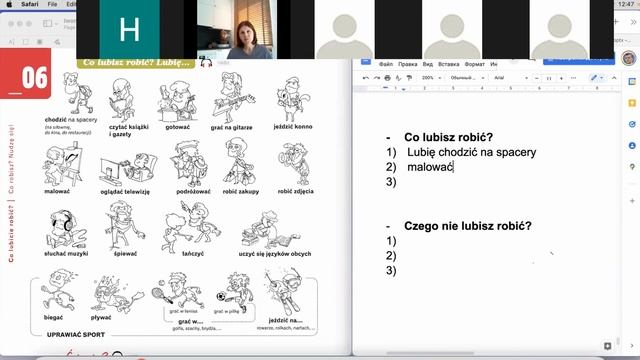Click the heading 'Czego nie lubisz robić?'
Screen dimensions: 640x360
click(468, 226)
